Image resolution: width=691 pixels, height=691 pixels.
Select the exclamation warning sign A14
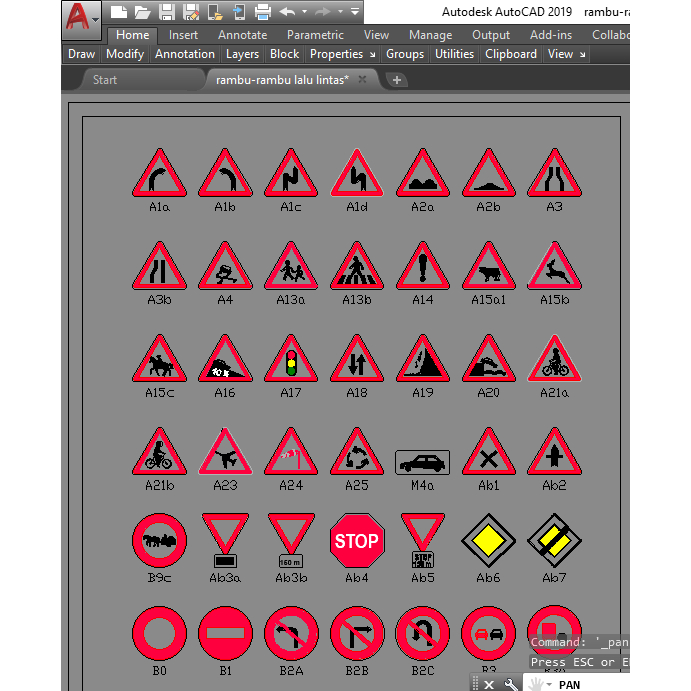click(423, 266)
